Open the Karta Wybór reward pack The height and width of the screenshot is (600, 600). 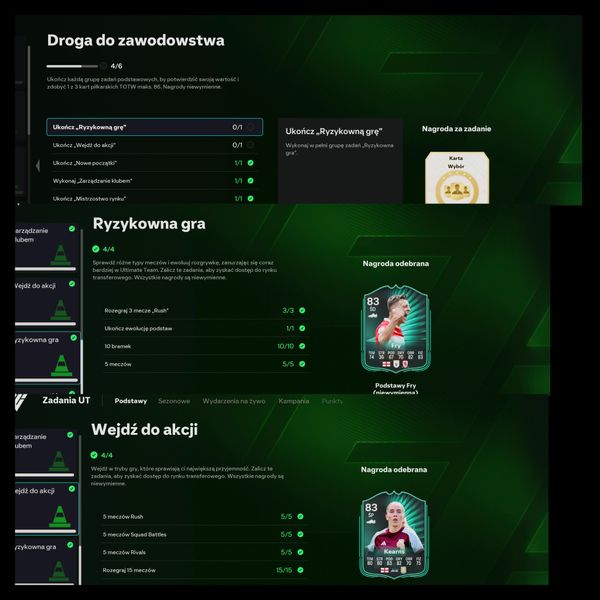coord(457,178)
